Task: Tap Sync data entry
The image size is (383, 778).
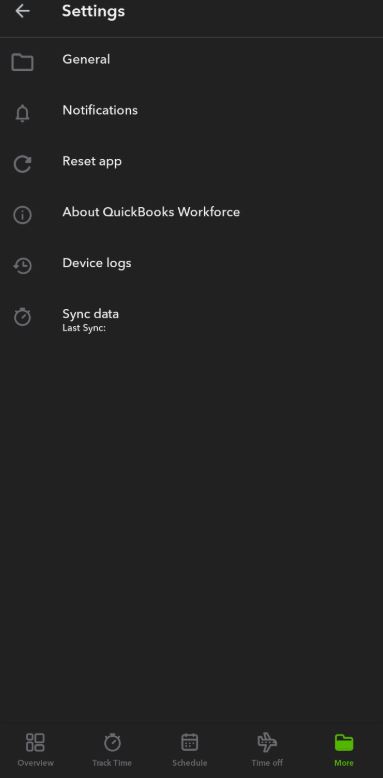Action: [192, 317]
